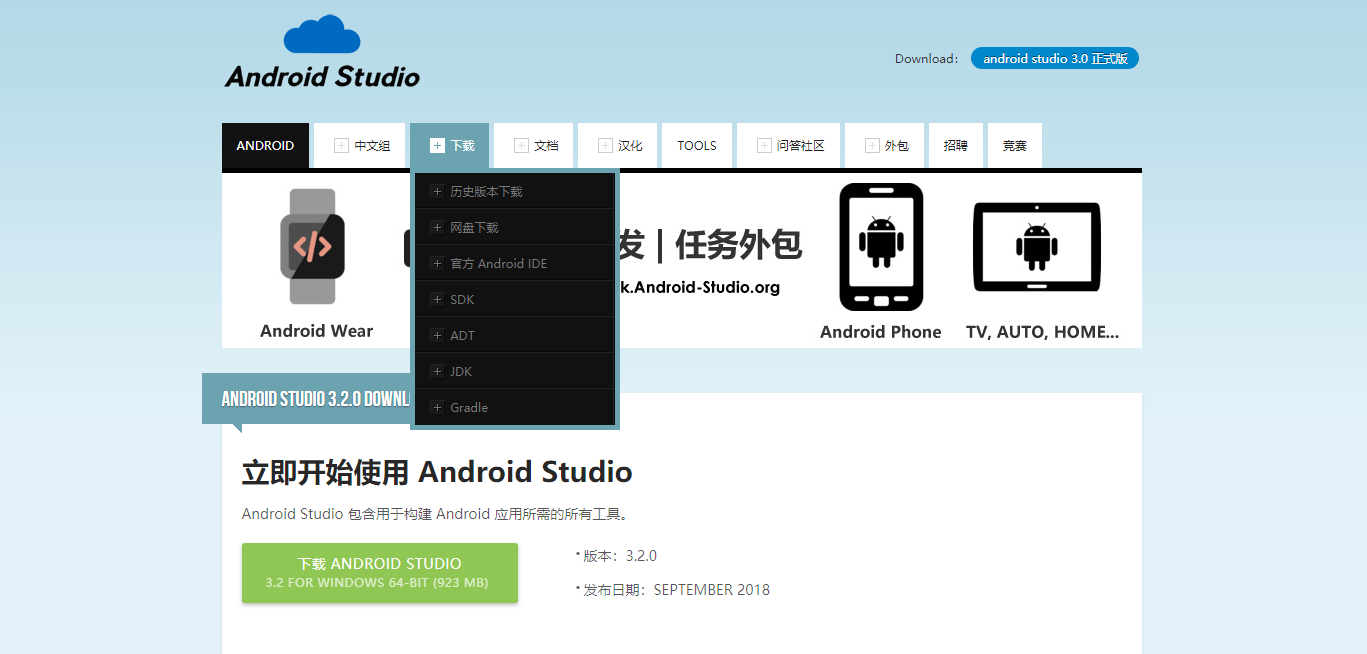This screenshot has width=1367, height=654.
Task: Click the green 下载 ANDROID STUDIO button
Action: point(379,572)
